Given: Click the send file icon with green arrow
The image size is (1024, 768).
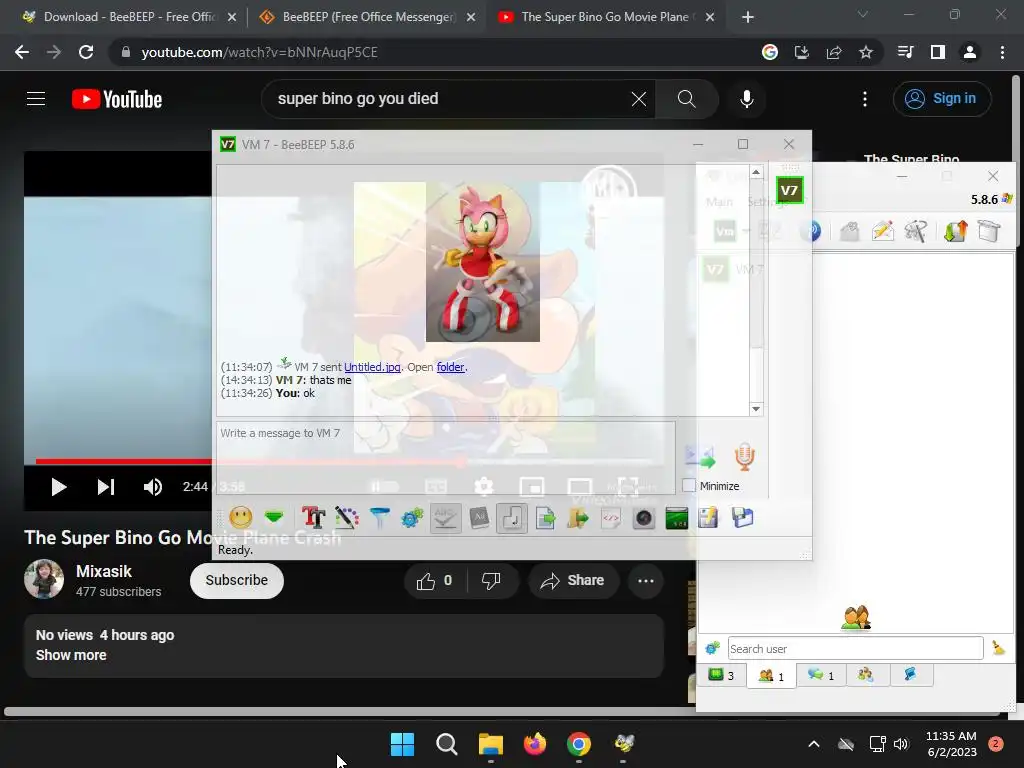Looking at the screenshot, I should 545,519.
